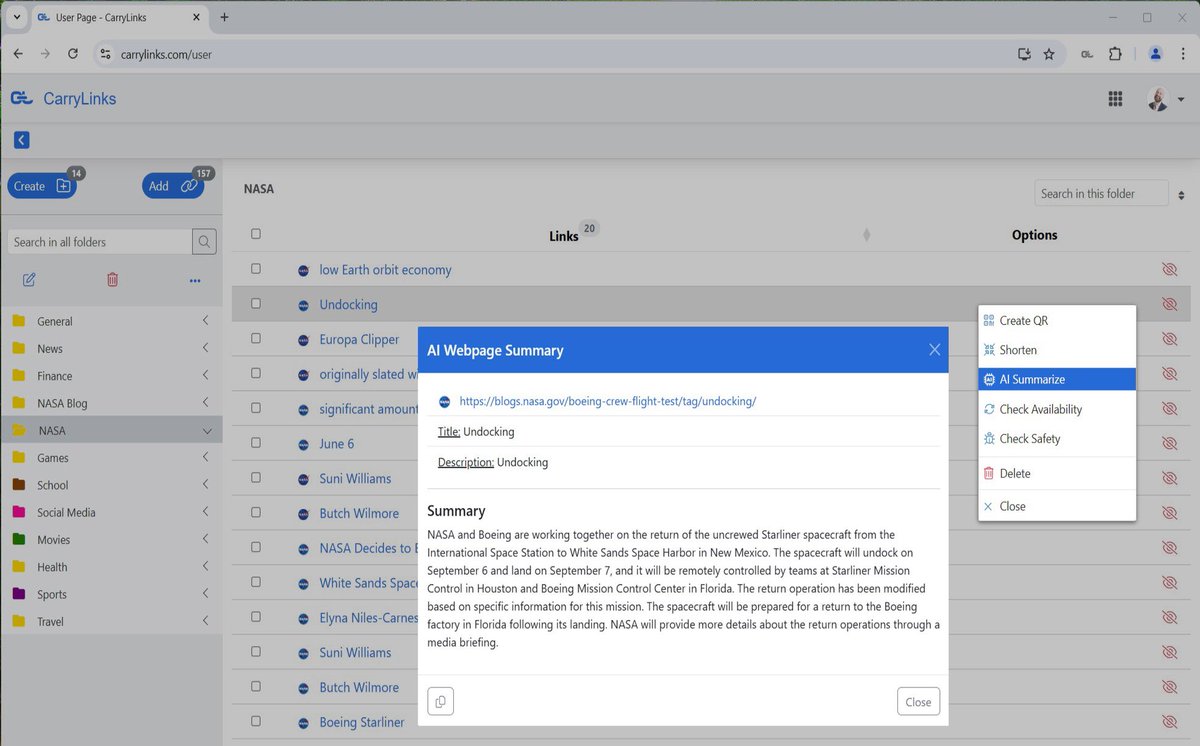
Task: Collapse sidebar with the blue back arrow
Action: tap(21, 140)
